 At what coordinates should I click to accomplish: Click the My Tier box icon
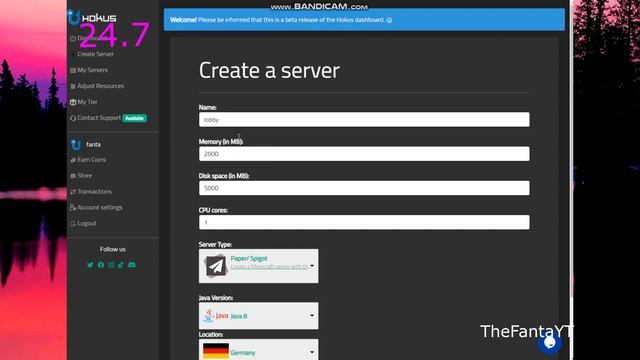tap(73, 102)
